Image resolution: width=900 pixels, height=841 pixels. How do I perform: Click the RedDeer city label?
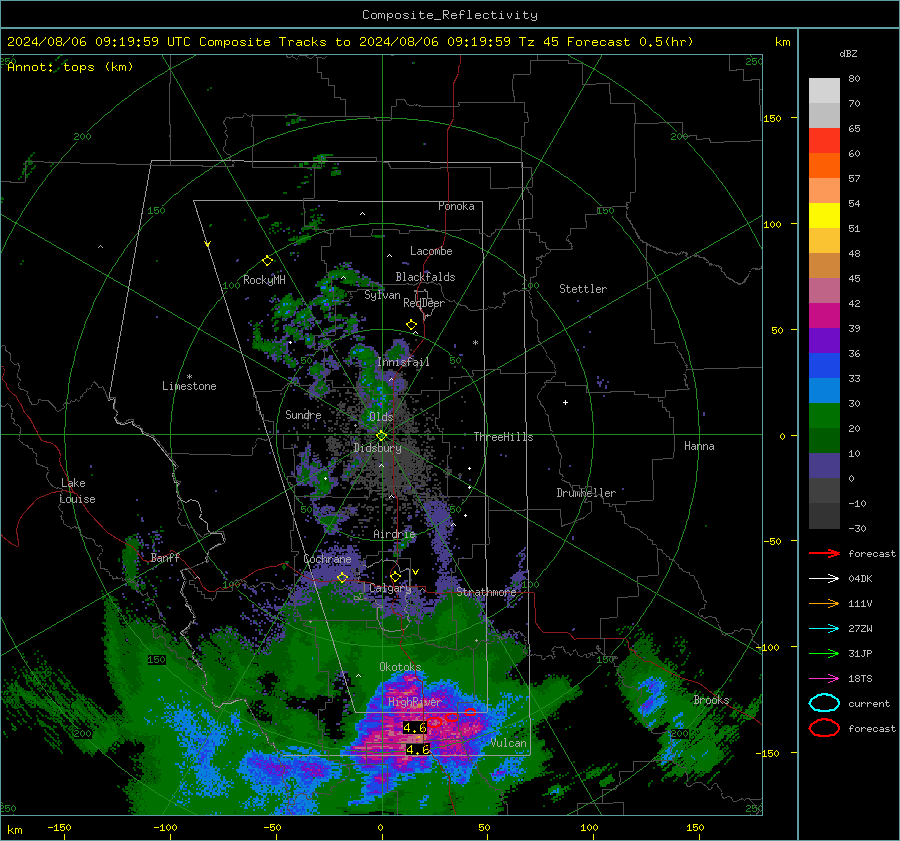(424, 303)
